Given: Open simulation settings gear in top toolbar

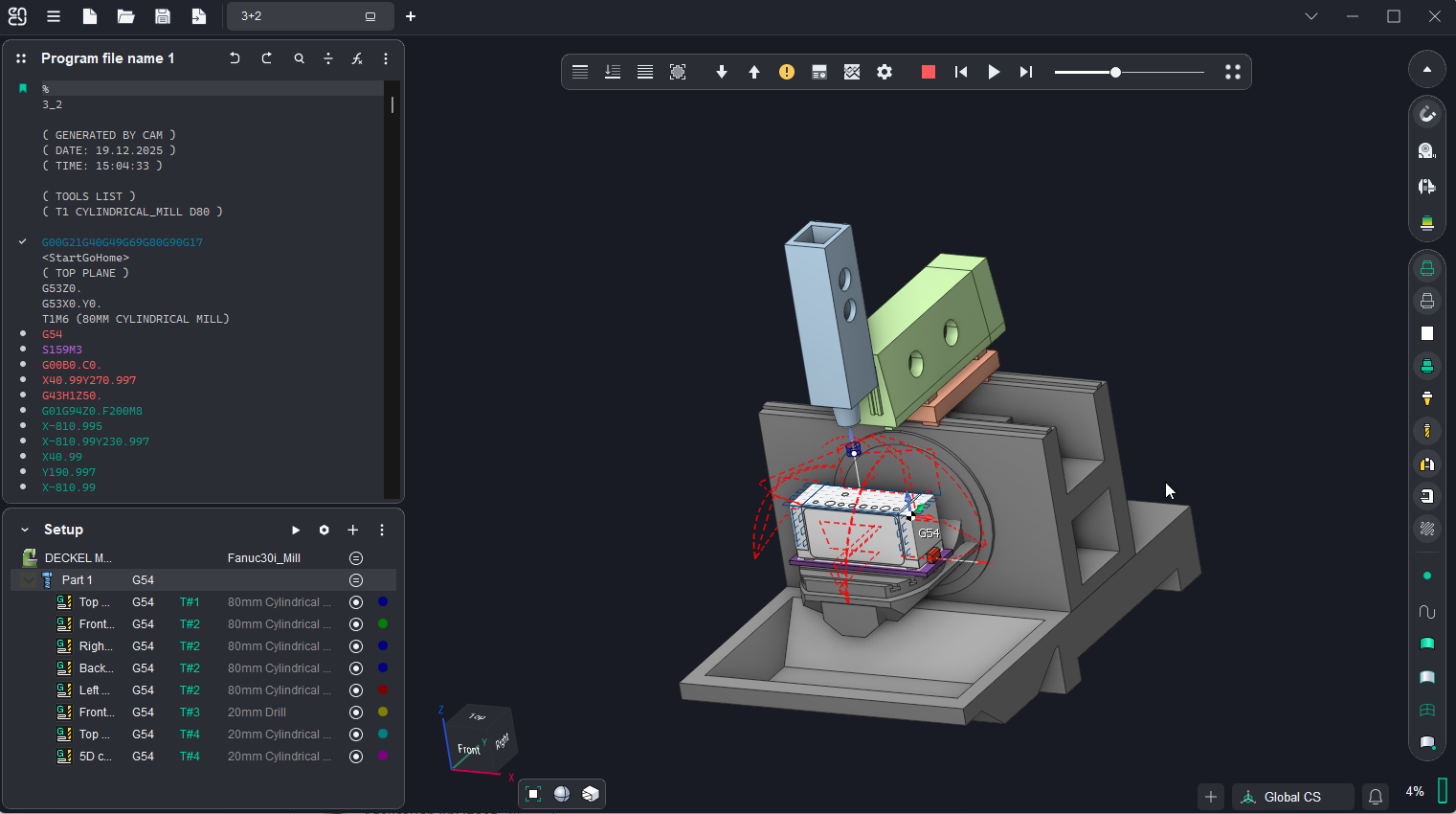Looking at the screenshot, I should pos(885,72).
